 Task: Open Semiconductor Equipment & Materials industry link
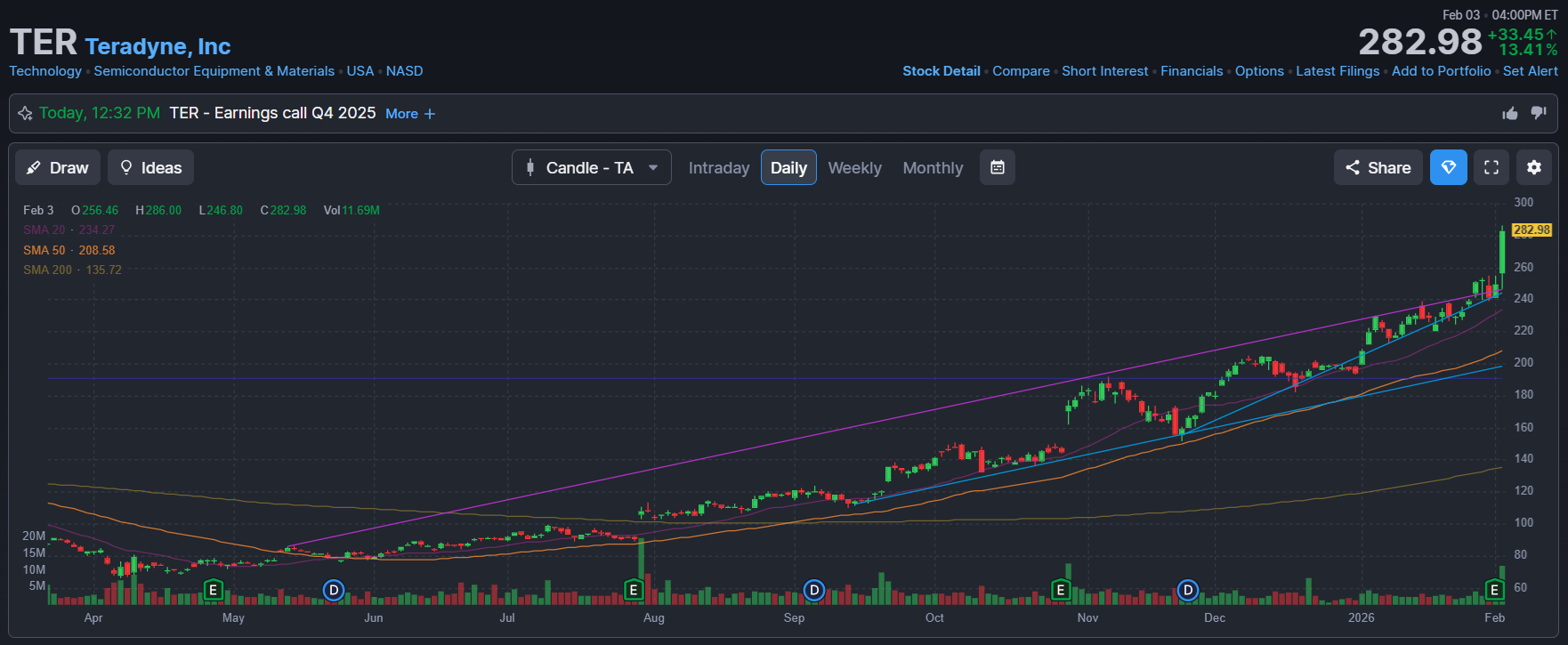tap(214, 71)
